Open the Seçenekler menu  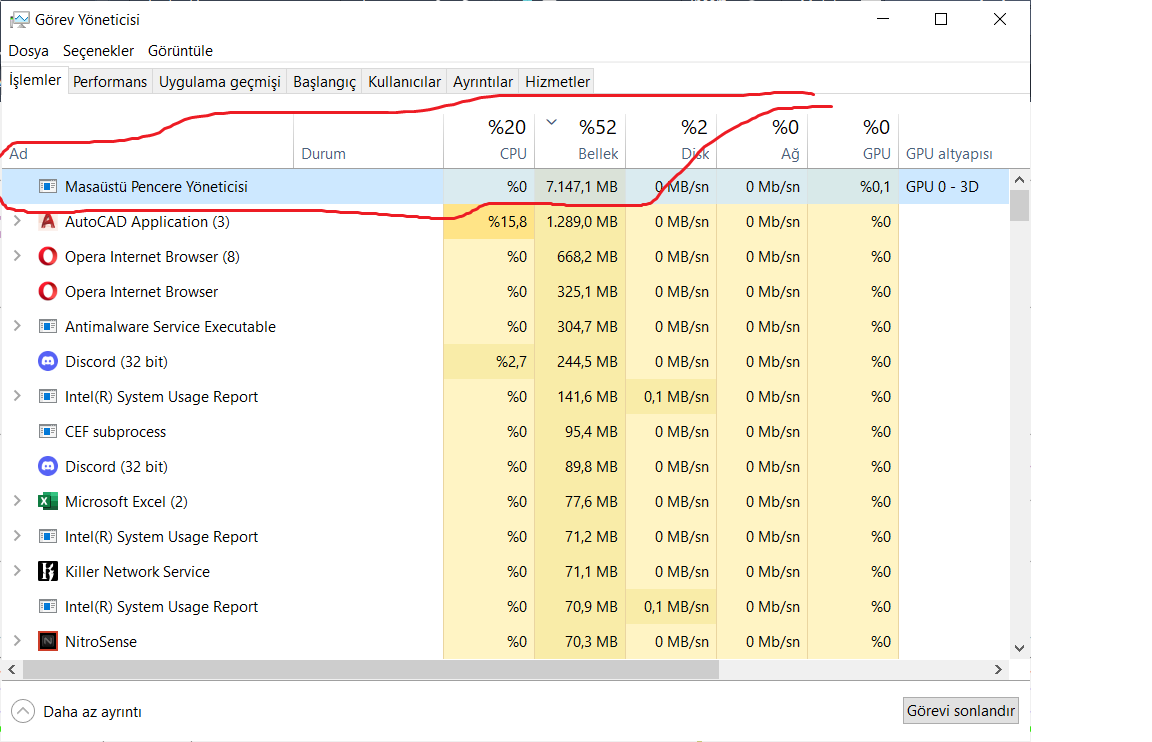pos(98,51)
